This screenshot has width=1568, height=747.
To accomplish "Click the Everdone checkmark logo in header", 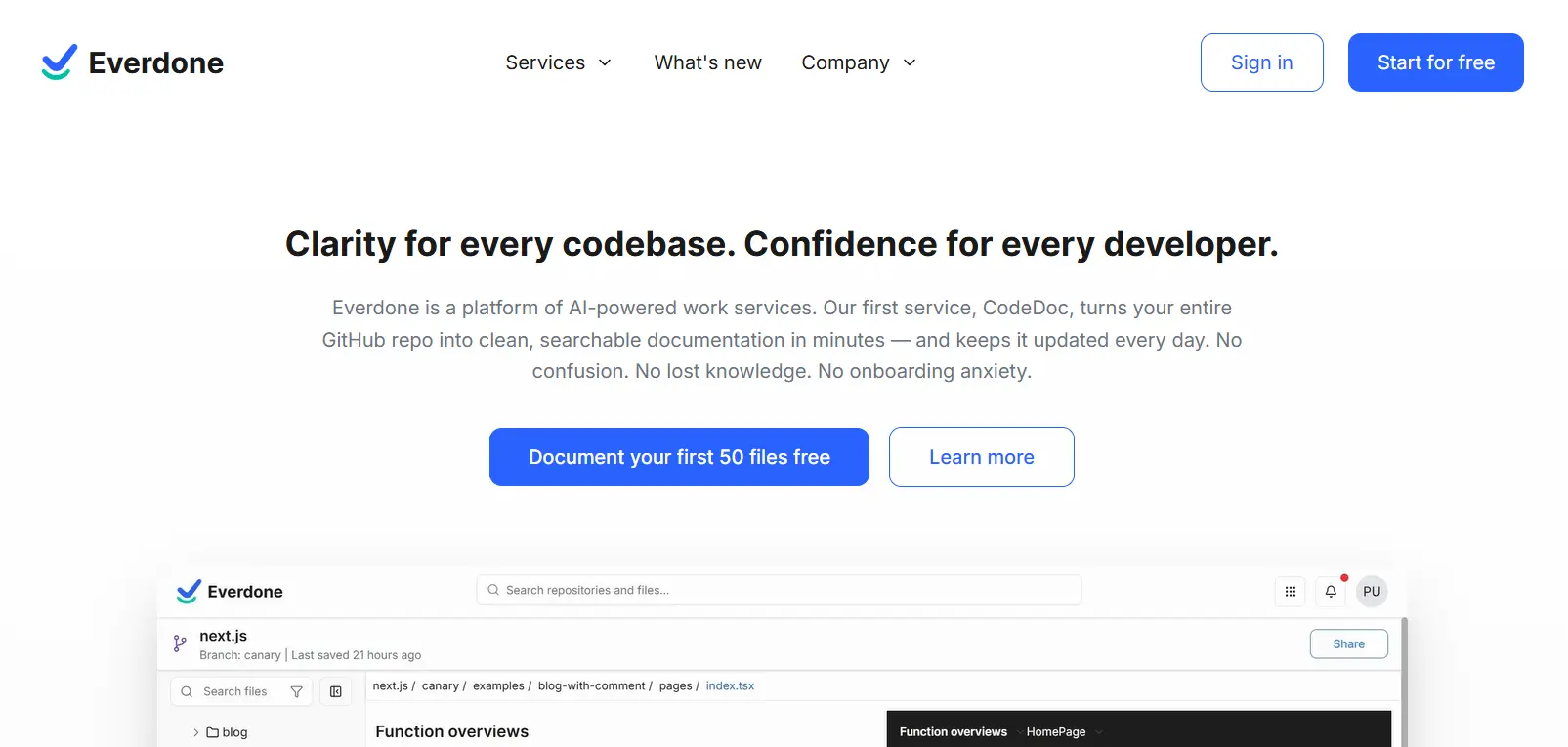I will 60,62.
